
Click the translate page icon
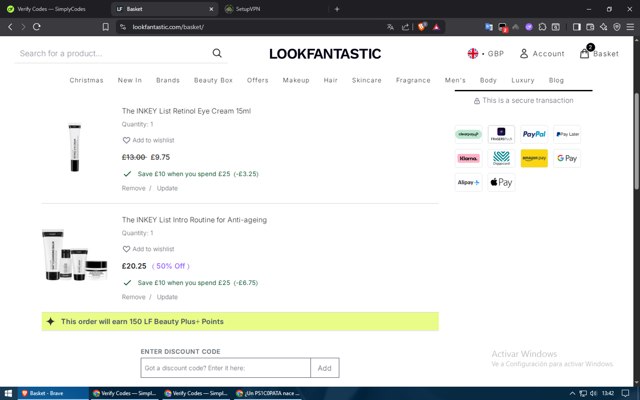pos(390,27)
